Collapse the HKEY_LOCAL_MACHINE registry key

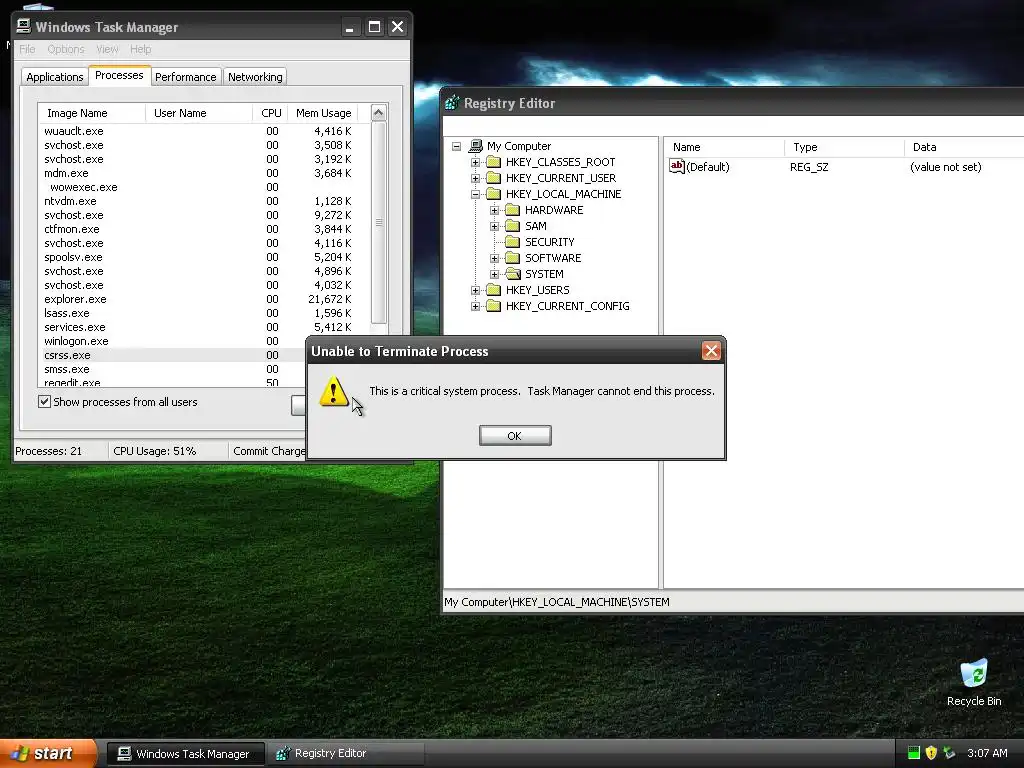(x=475, y=194)
